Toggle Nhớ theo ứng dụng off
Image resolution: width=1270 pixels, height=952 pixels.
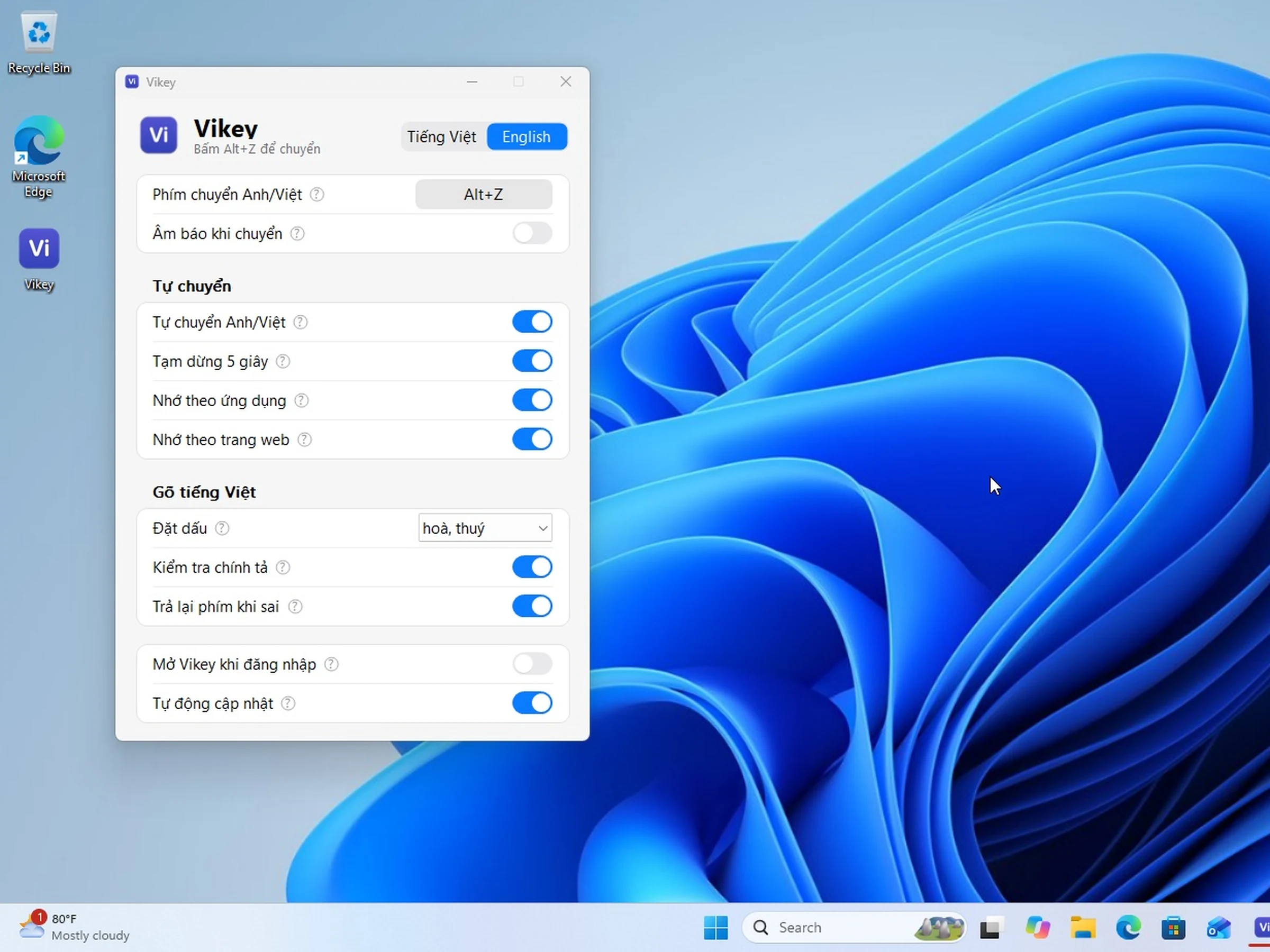point(532,400)
